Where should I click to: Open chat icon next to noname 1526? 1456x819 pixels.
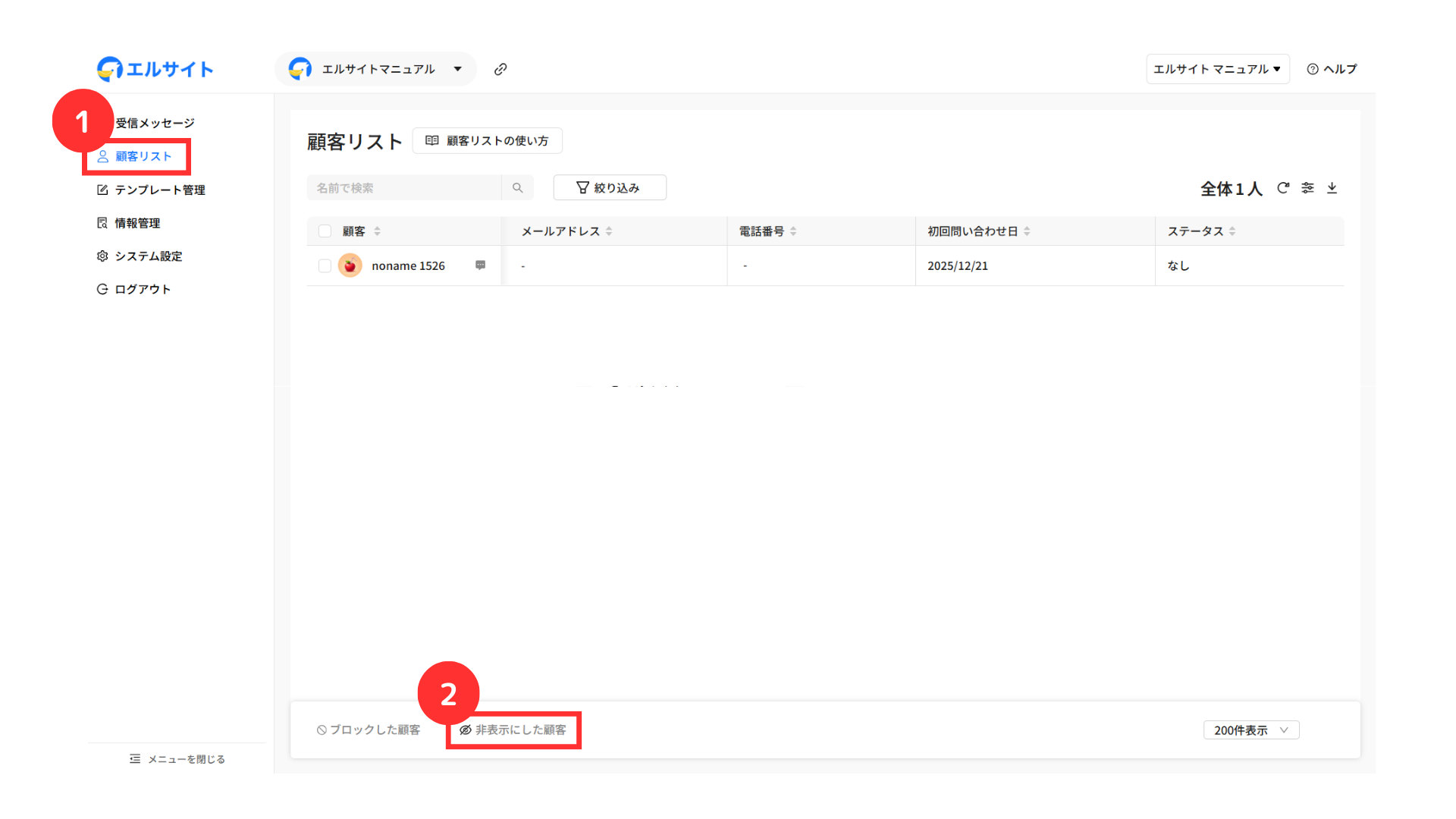point(480,265)
